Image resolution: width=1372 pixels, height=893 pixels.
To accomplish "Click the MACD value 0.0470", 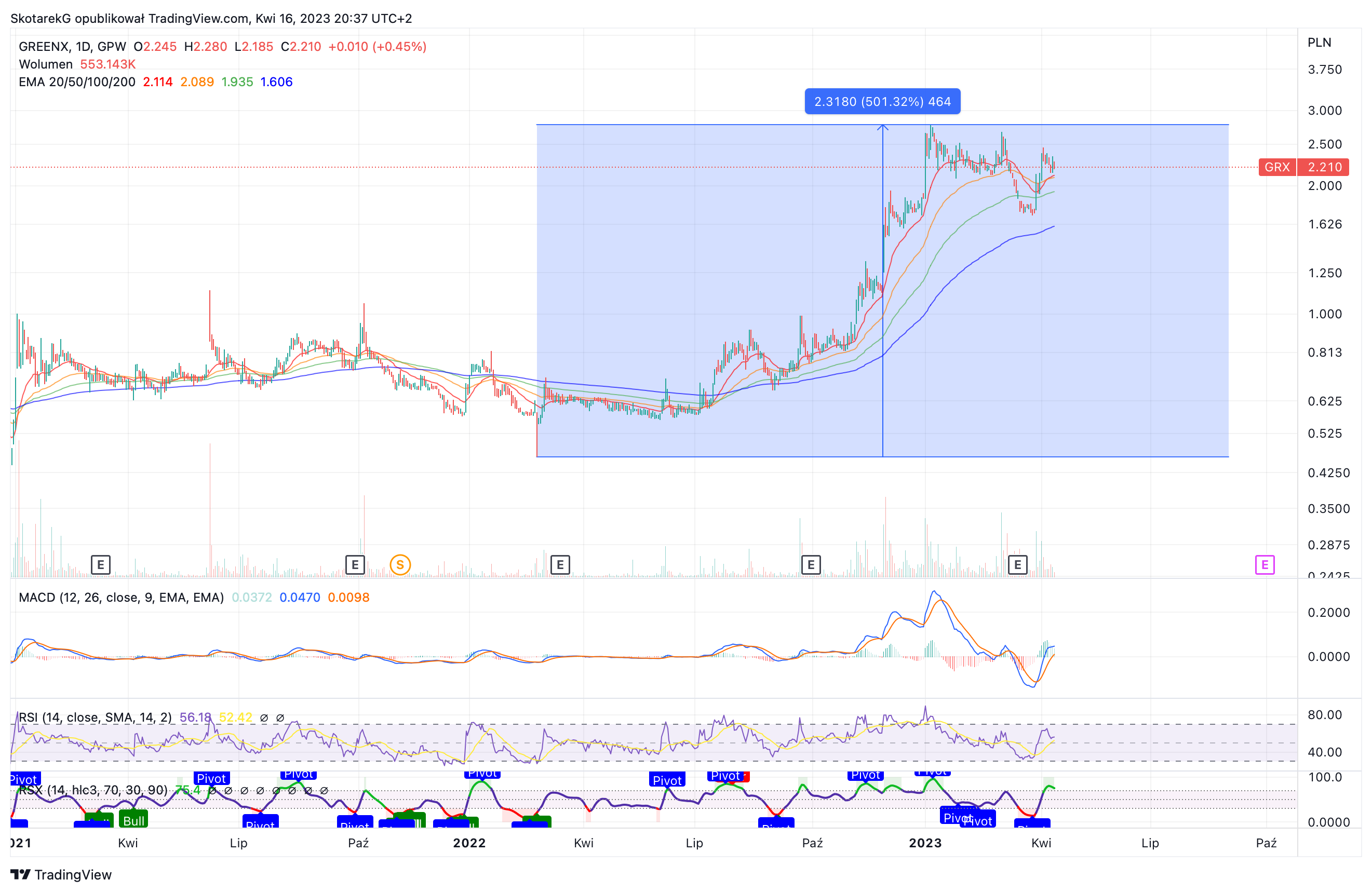I will pyautogui.click(x=300, y=597).
